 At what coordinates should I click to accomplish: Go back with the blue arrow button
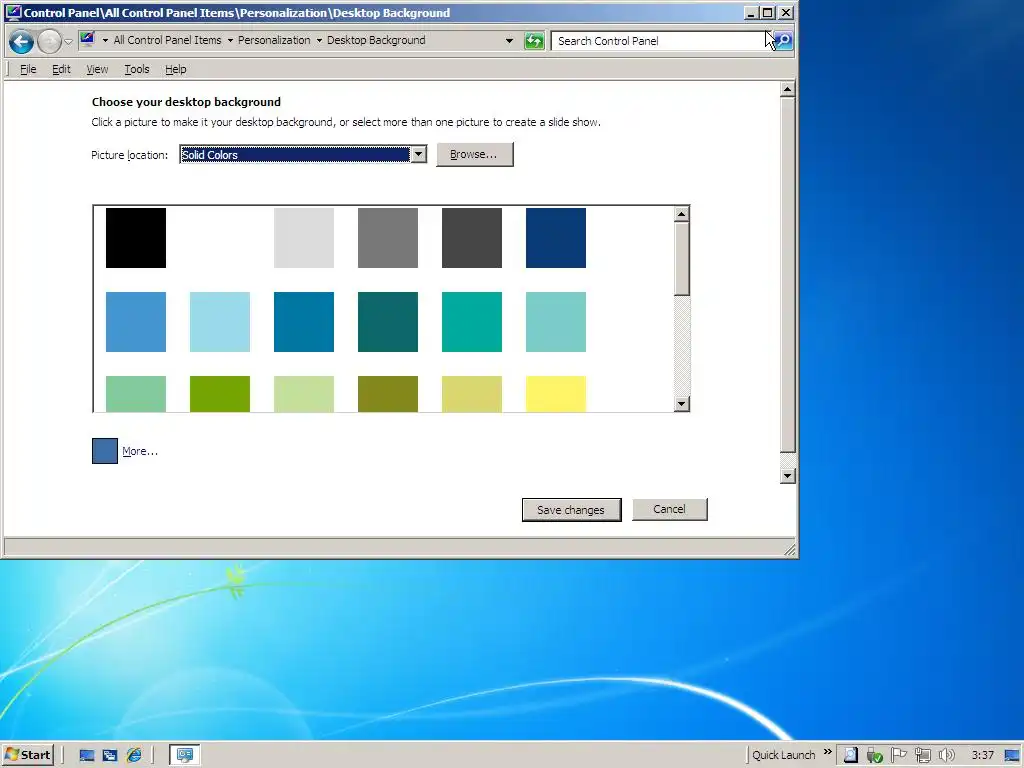[22, 41]
